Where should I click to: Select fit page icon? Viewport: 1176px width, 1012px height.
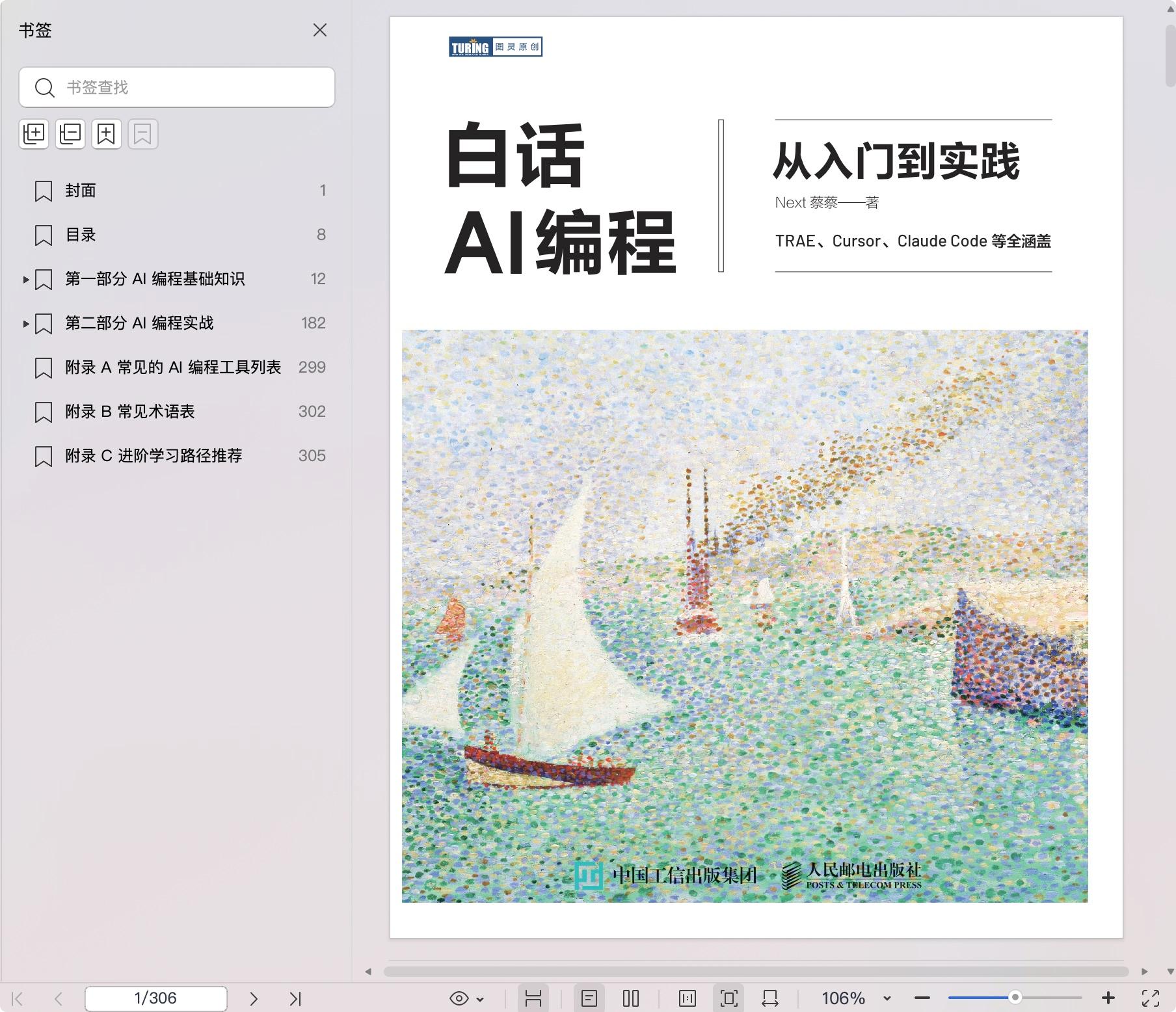[729, 998]
